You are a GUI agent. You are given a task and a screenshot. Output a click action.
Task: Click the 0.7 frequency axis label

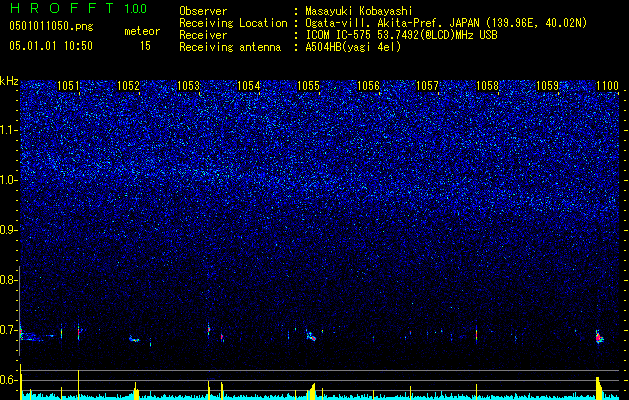[8, 330]
